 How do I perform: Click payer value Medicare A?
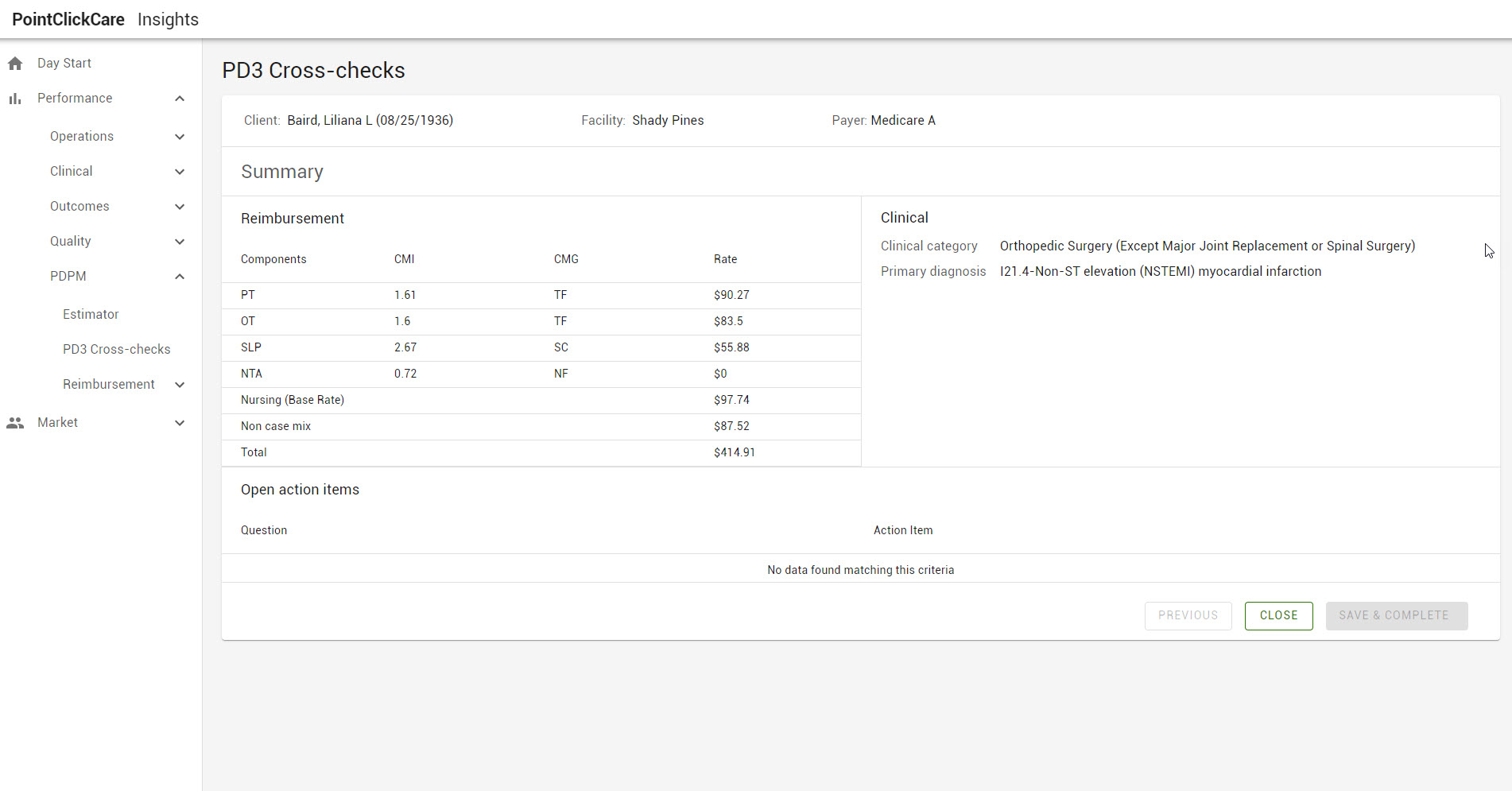(903, 120)
